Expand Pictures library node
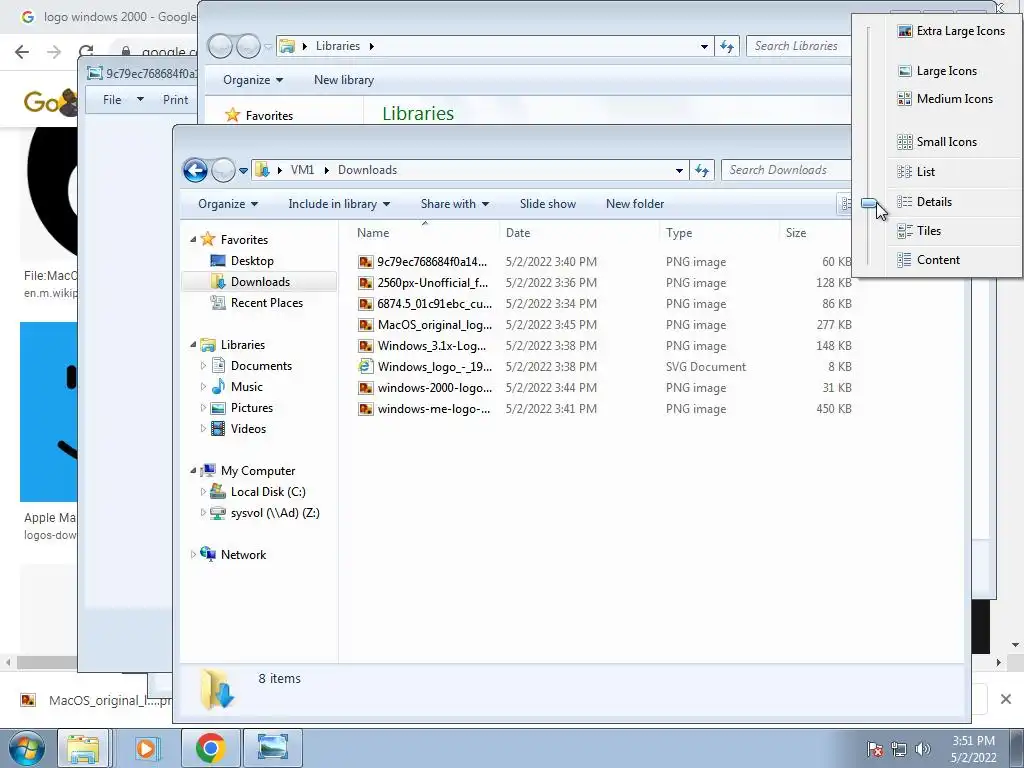Screen dimensions: 1024x768 (x=203, y=408)
